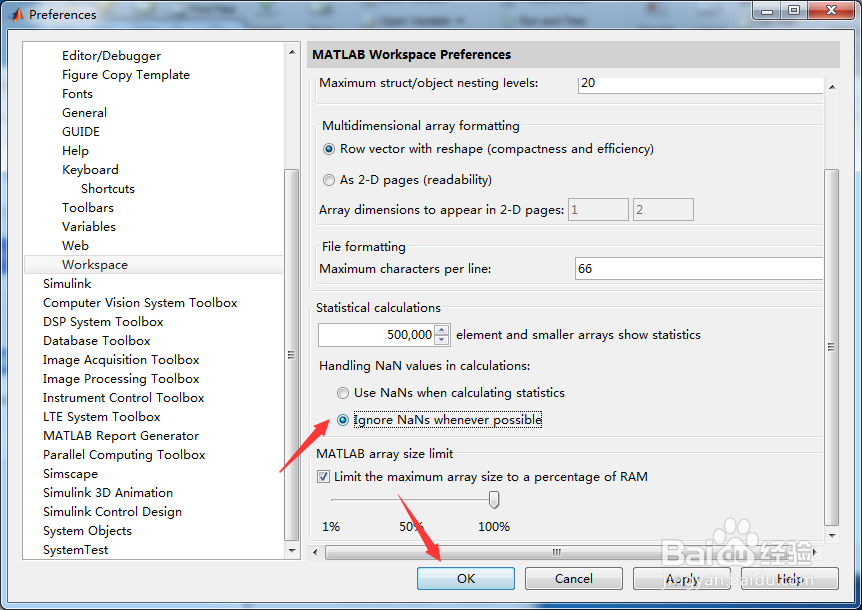Open Toolbars preferences
This screenshot has width=862, height=610.
tap(88, 208)
